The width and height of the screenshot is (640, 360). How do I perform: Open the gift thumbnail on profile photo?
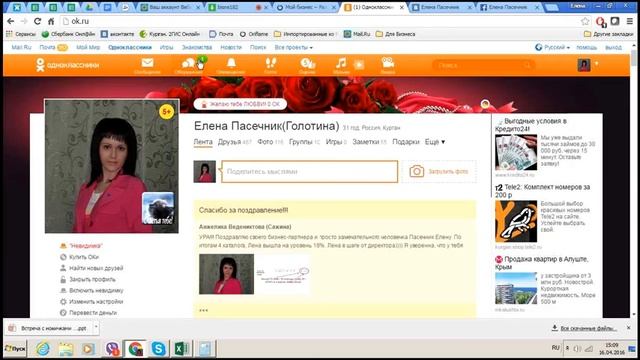coord(158,209)
